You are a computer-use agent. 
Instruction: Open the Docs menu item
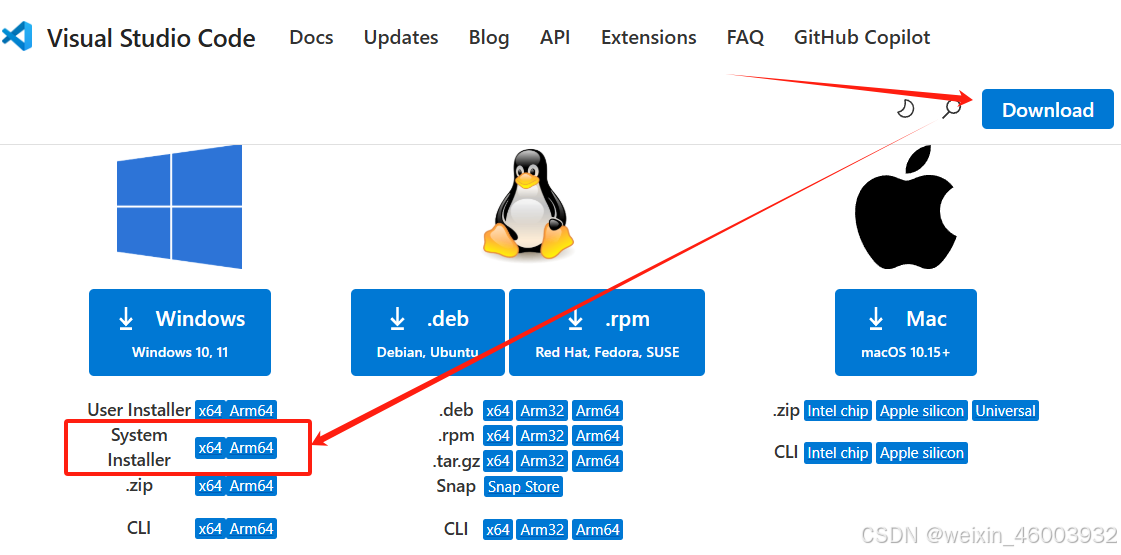click(x=311, y=37)
